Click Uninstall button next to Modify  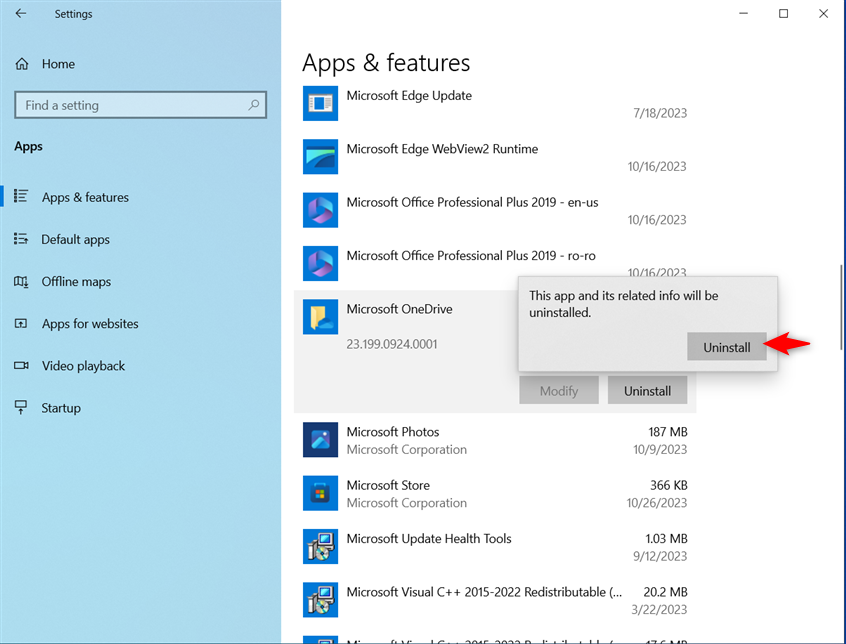pos(647,390)
